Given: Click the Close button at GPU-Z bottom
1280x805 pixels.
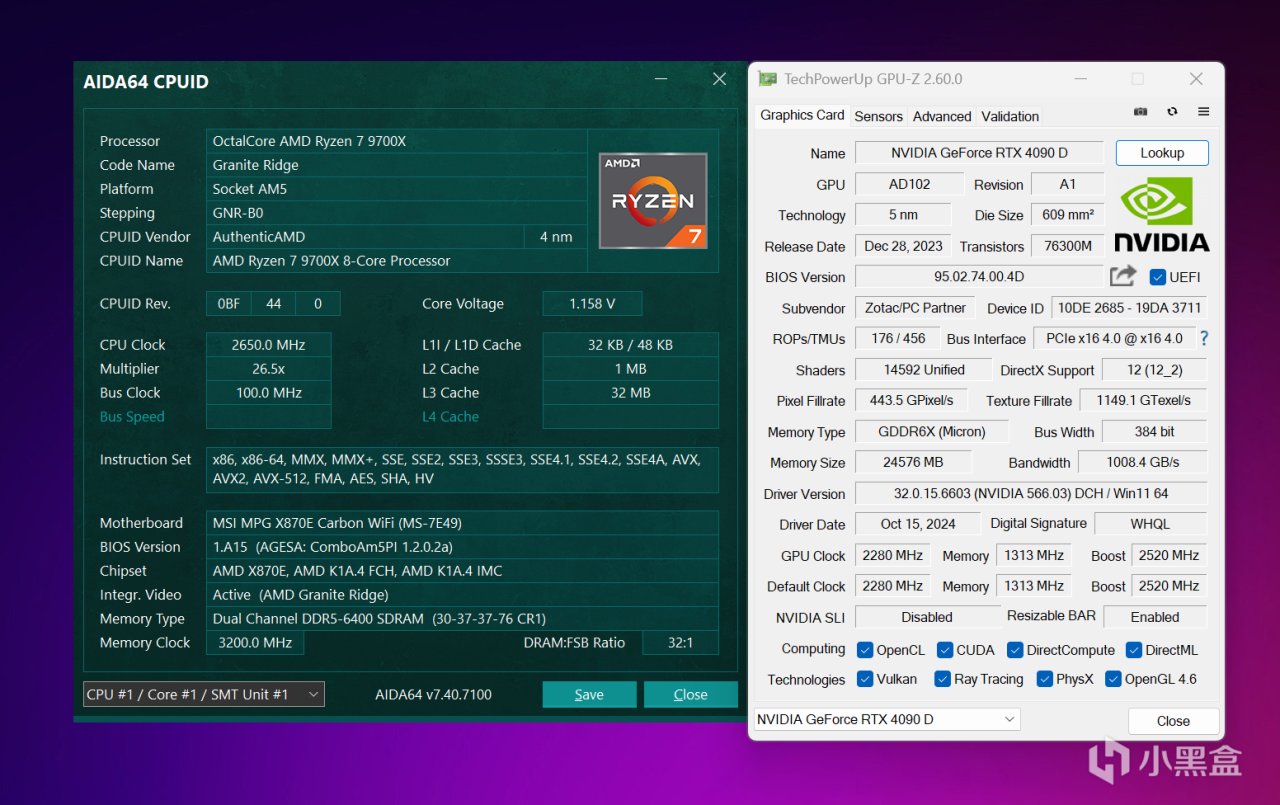Looking at the screenshot, I should pyautogui.click(x=1173, y=720).
